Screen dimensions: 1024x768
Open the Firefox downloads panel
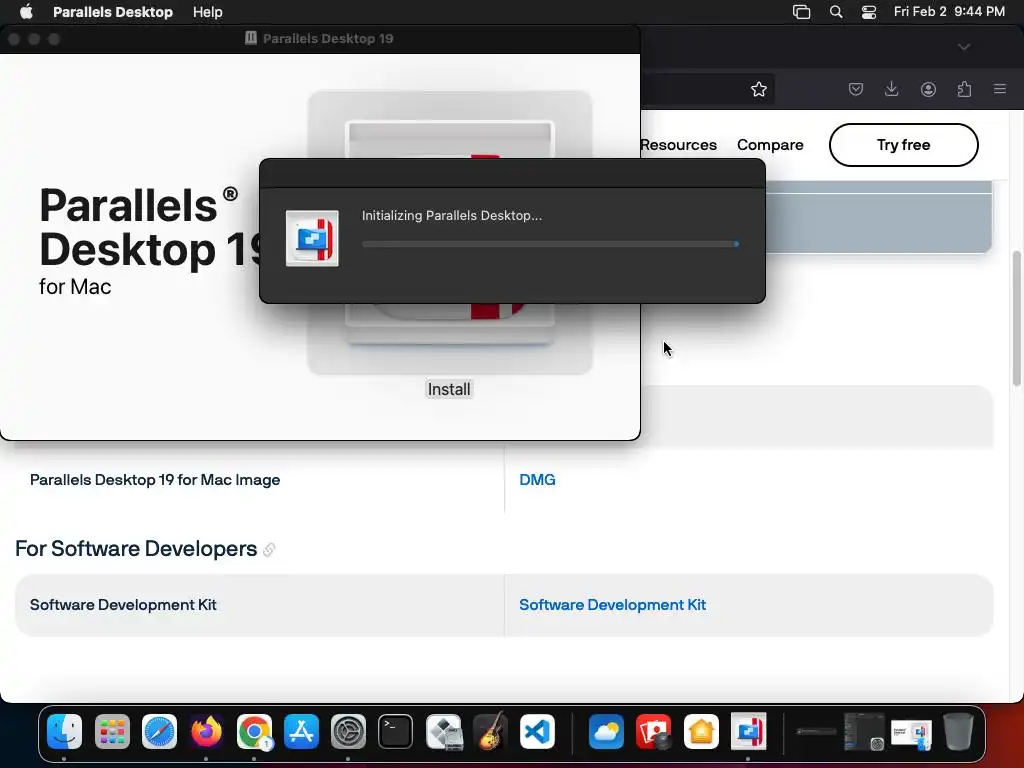click(x=891, y=89)
